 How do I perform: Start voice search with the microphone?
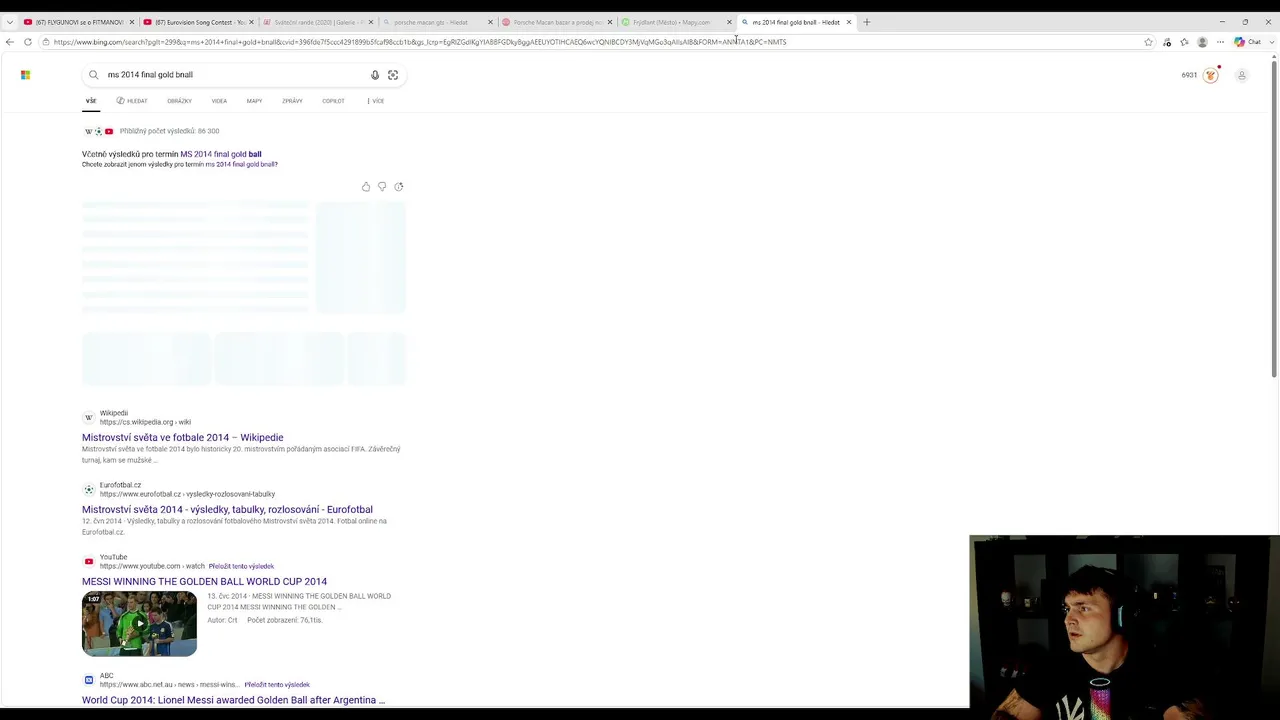pos(375,75)
